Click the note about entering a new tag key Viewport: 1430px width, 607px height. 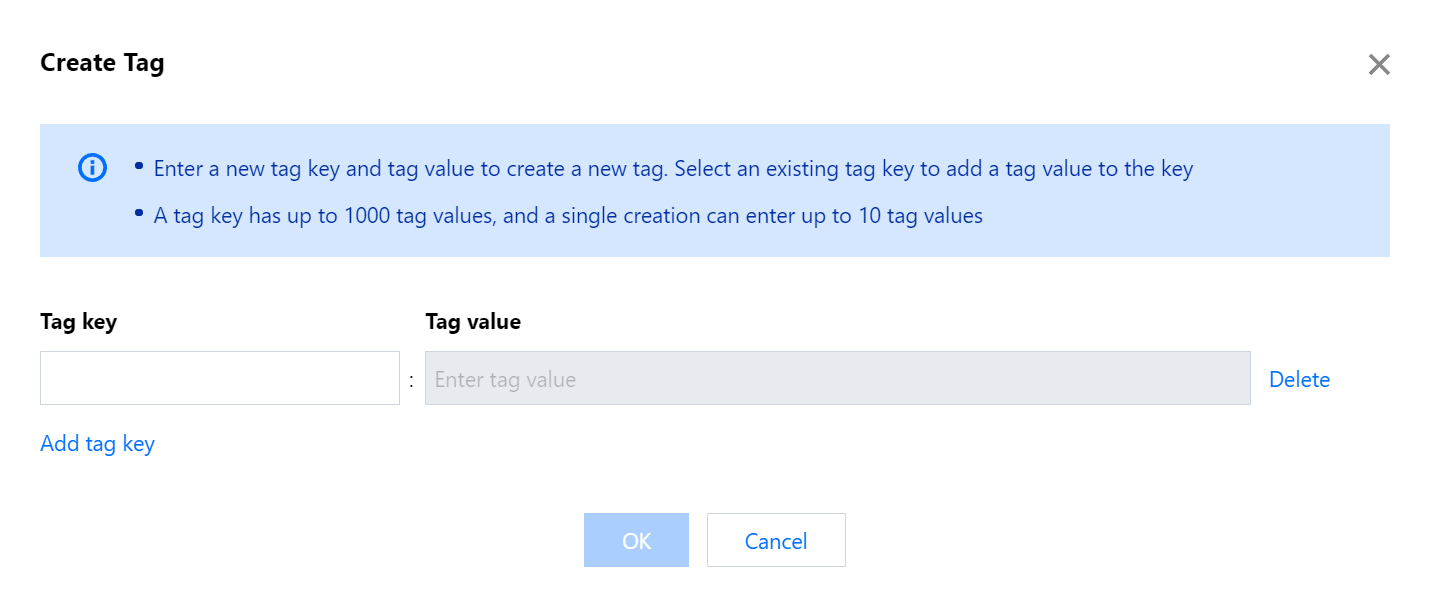pos(673,168)
